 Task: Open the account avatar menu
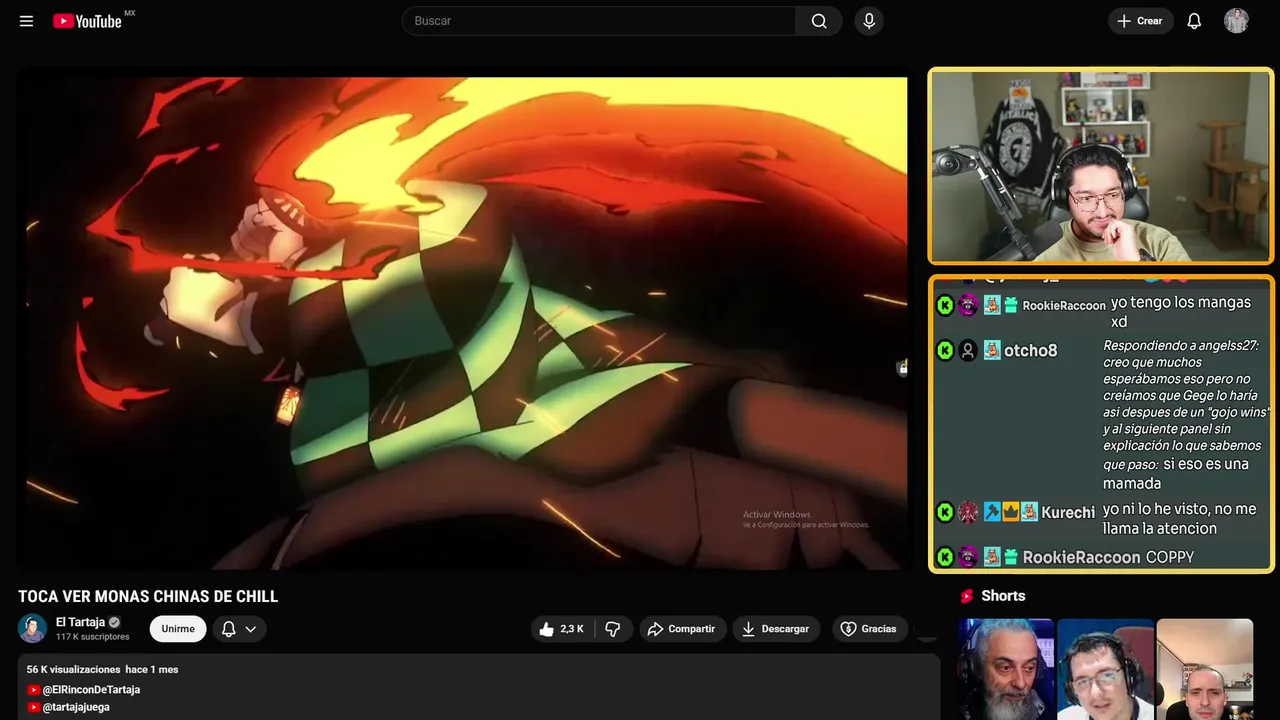(1236, 21)
